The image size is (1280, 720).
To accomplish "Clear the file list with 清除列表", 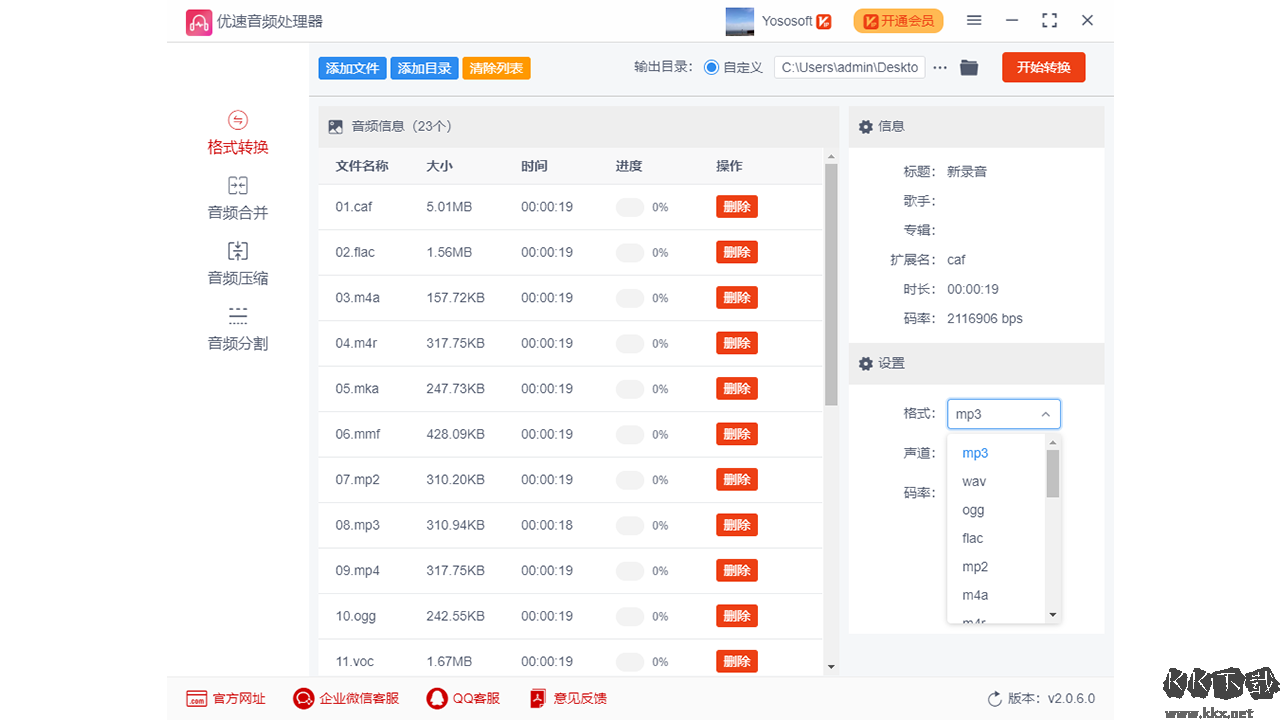I will tap(496, 68).
